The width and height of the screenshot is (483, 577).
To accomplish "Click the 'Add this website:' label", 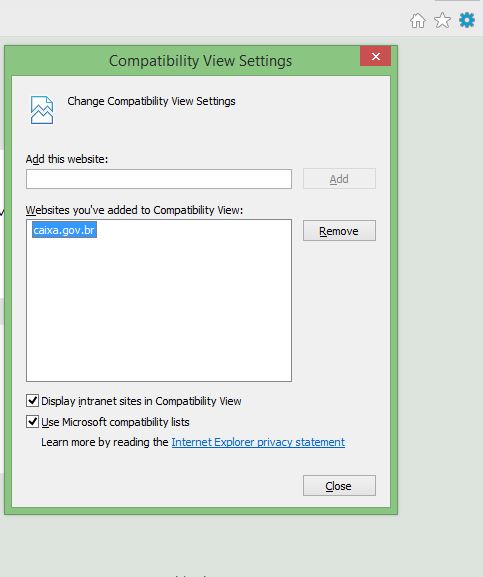I will (67, 159).
